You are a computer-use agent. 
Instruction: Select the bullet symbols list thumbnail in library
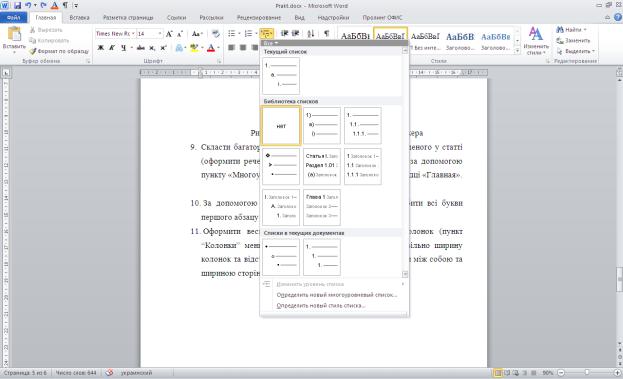(281, 166)
